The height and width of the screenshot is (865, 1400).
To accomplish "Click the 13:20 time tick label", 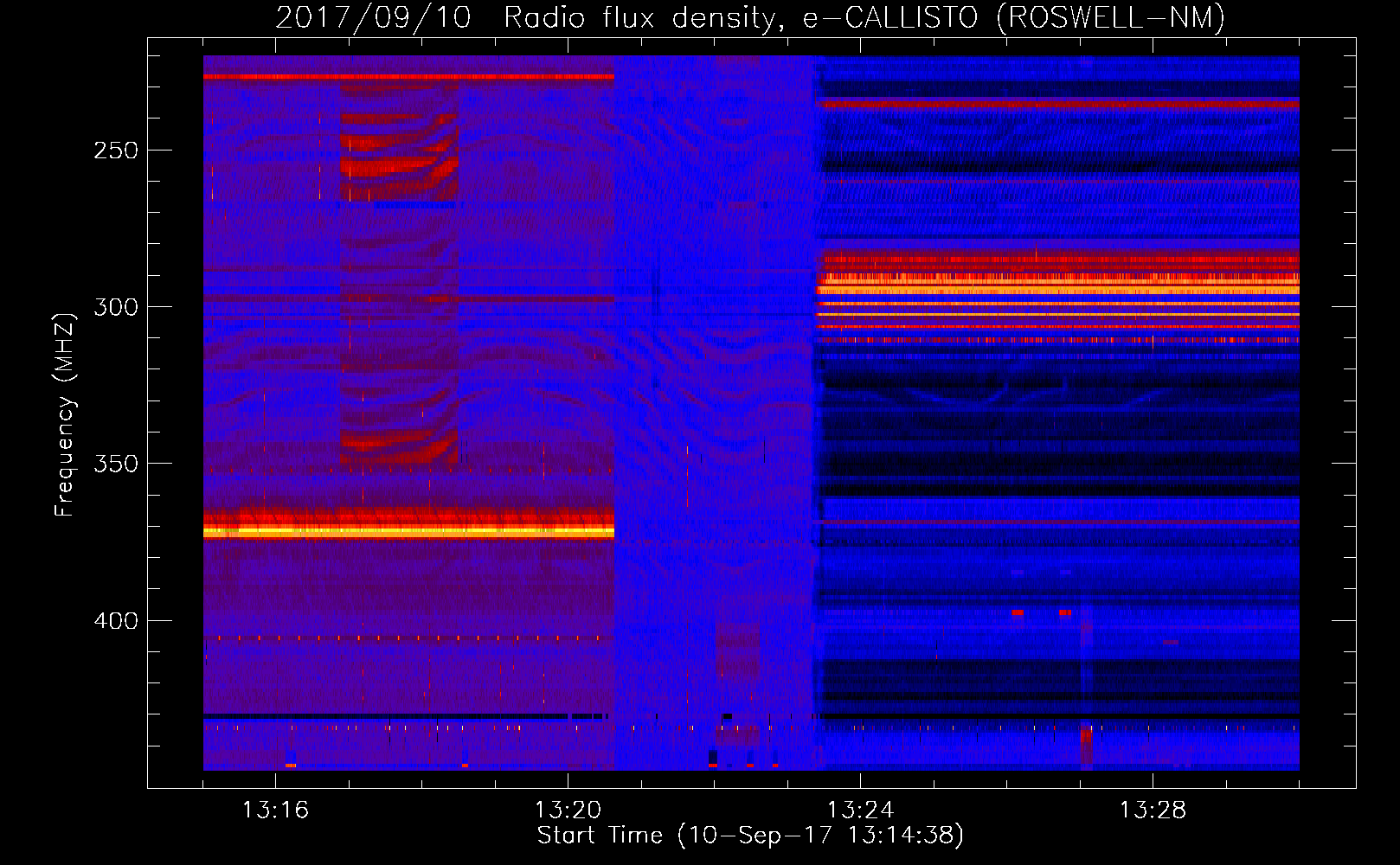I will click(568, 810).
